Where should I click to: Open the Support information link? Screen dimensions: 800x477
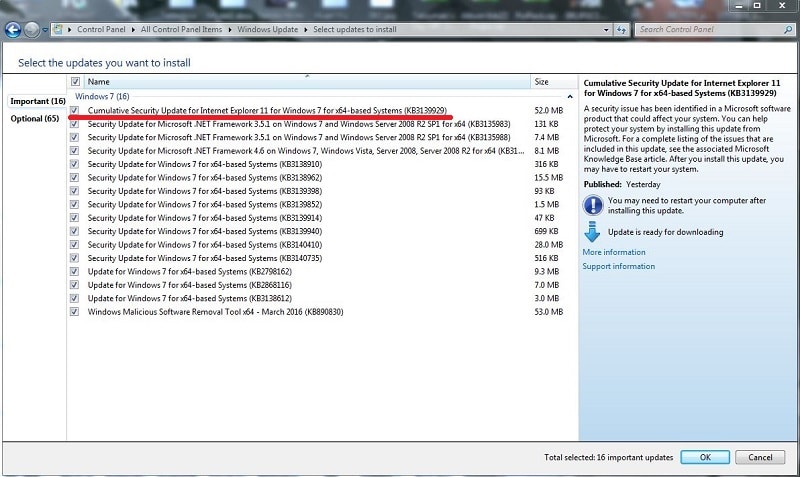pyautogui.click(x=618, y=266)
